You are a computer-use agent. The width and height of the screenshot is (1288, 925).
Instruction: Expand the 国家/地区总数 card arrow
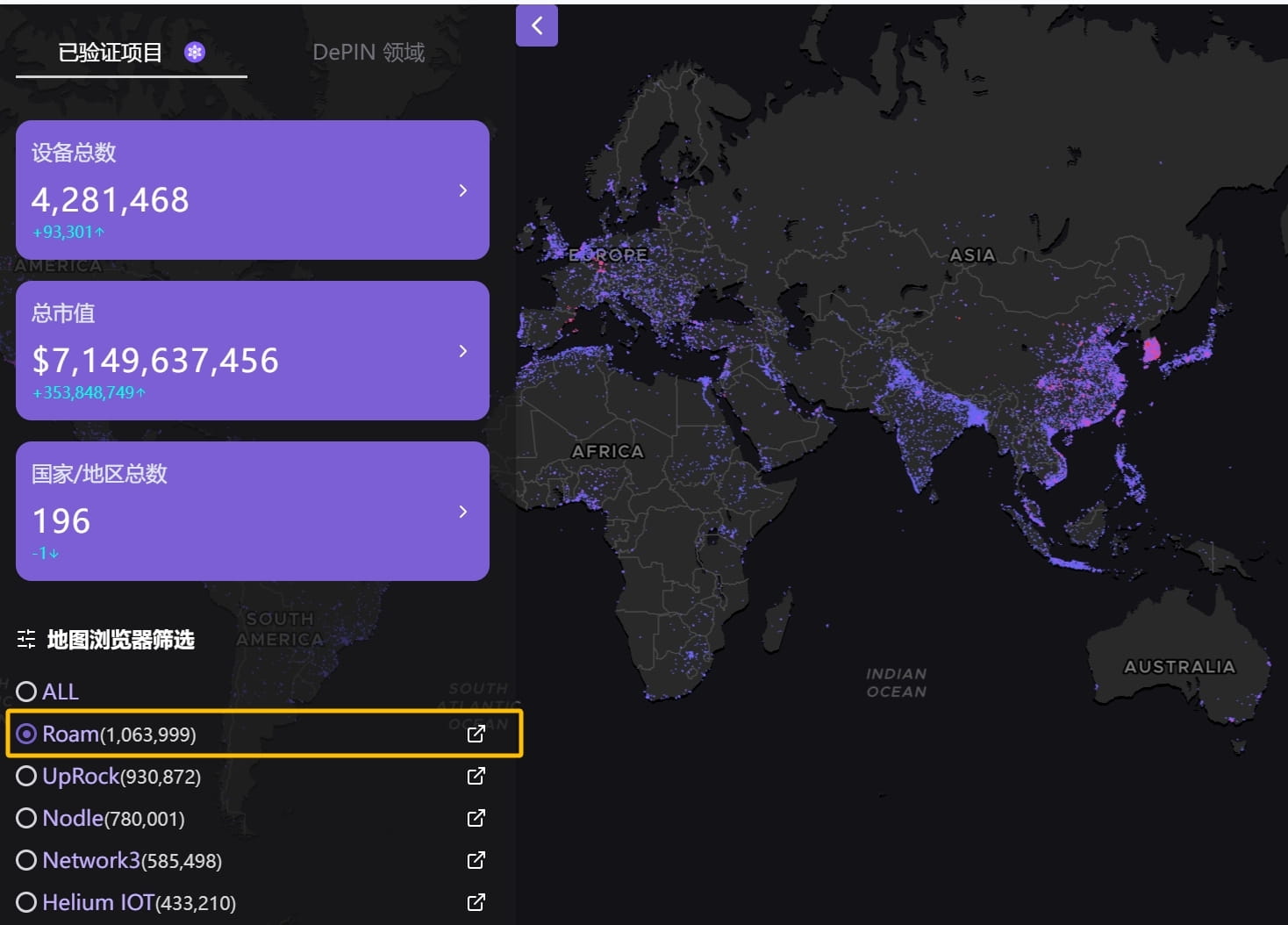pos(463,512)
